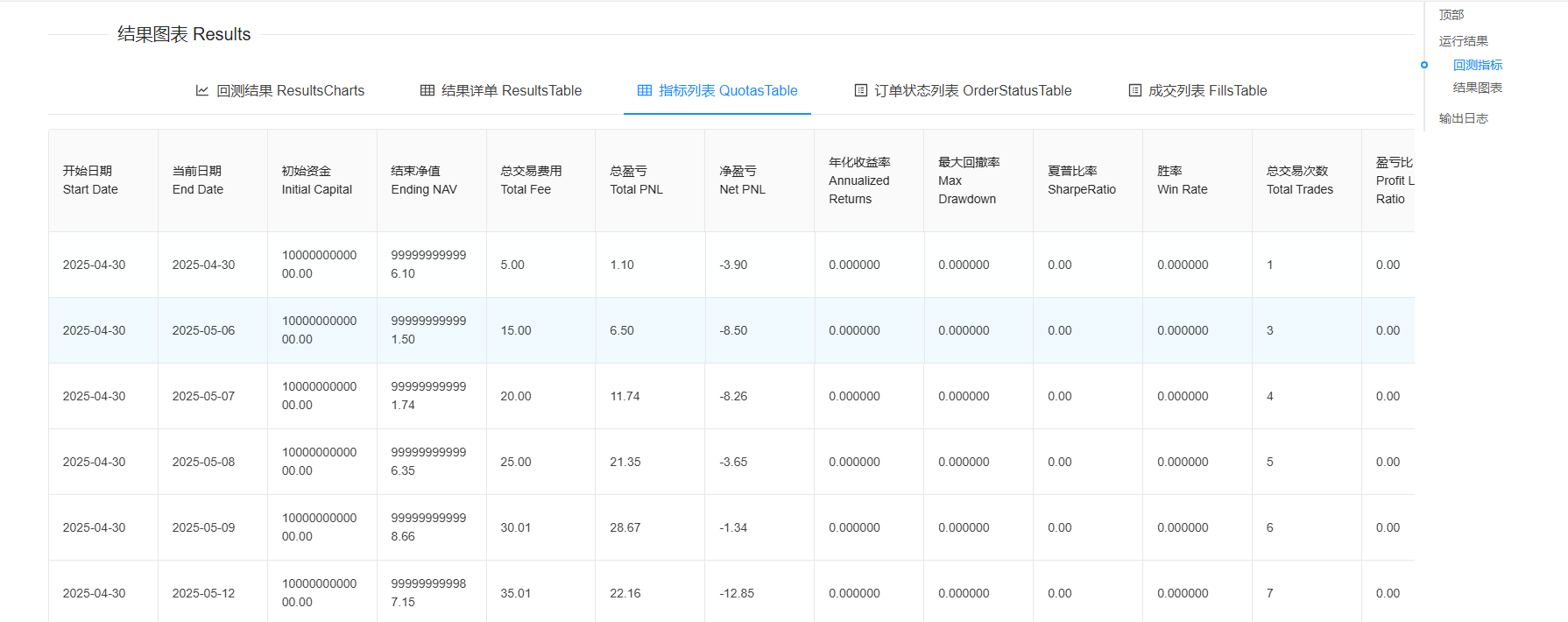
Task: Jump to 输出日志 section
Action: pyautogui.click(x=1463, y=118)
